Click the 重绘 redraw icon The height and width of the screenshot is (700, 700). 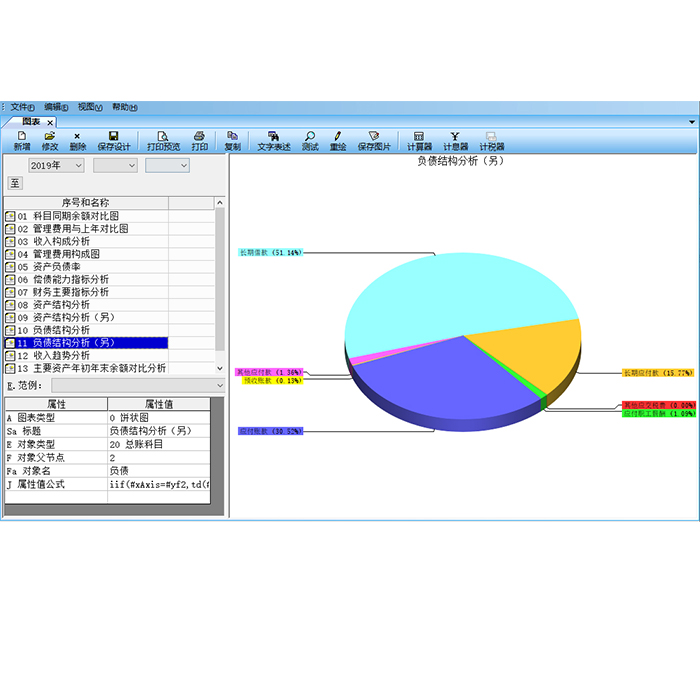338,140
